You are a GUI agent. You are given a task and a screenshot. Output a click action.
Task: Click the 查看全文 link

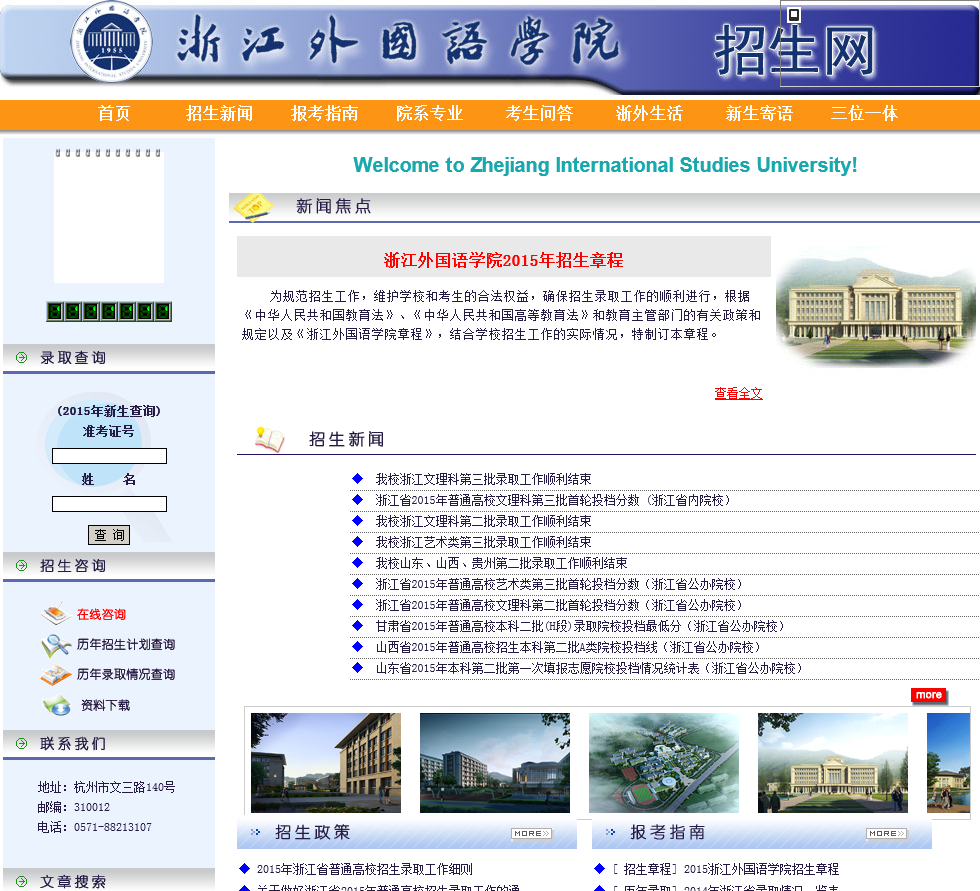[x=738, y=394]
